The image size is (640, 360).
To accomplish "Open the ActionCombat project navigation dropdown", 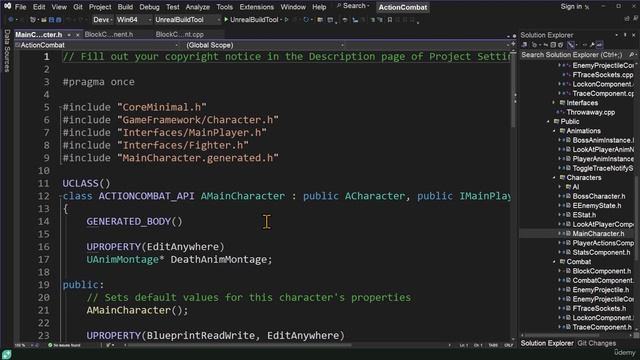I will (x=97, y=45).
